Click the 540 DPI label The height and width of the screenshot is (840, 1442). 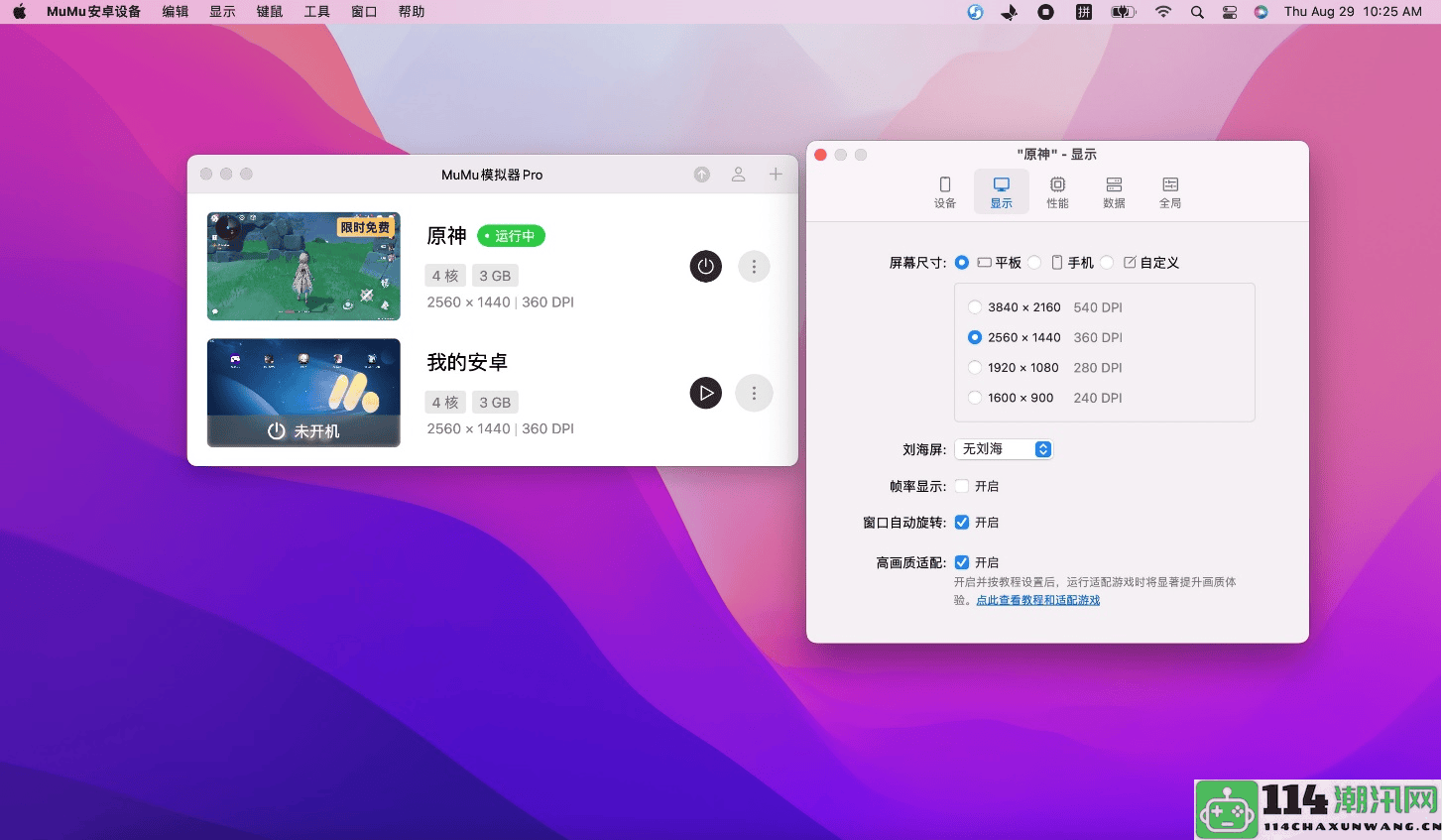tap(1098, 307)
